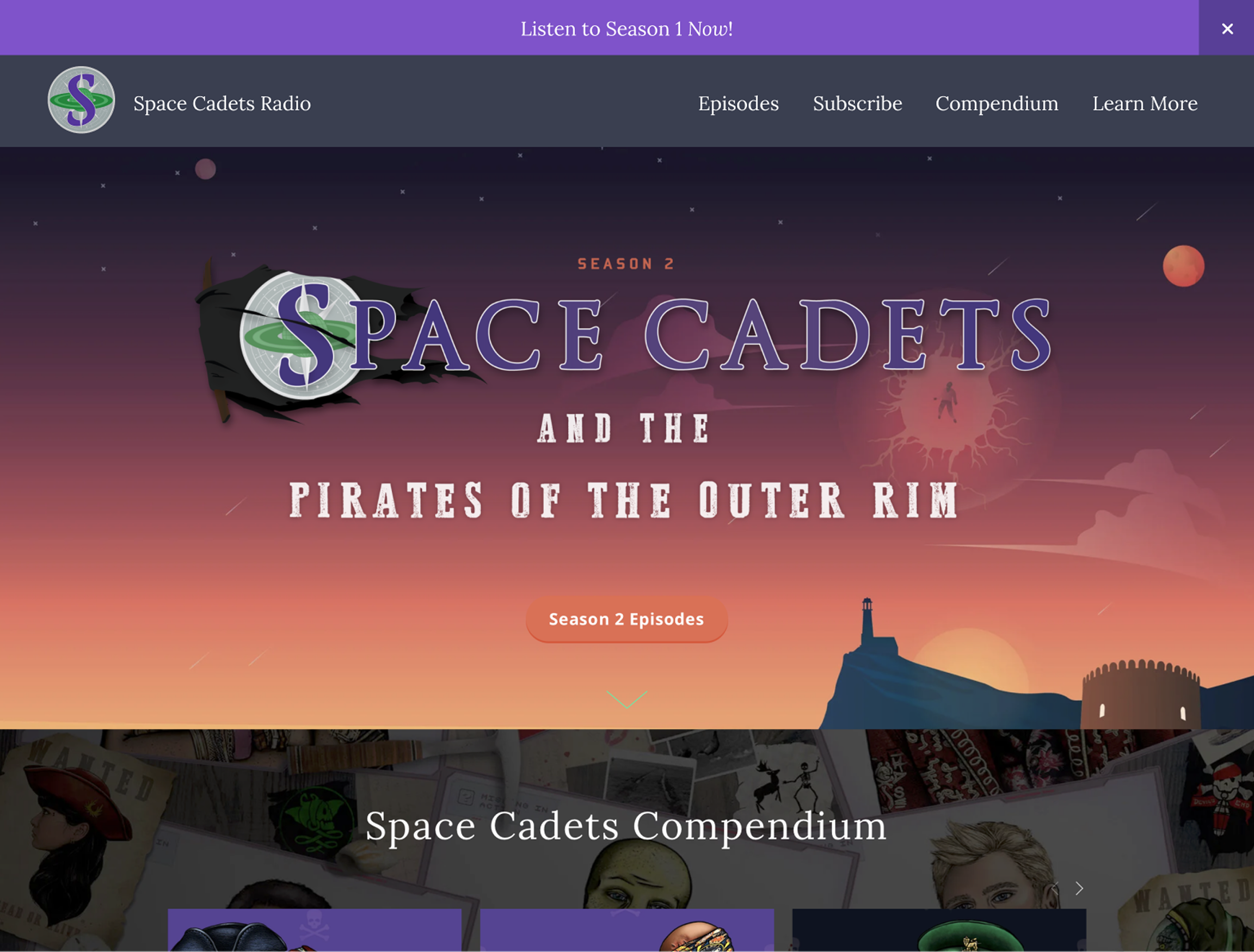Select Learn More in navigation
Screen dimensions: 1254x952
pos(1145,103)
